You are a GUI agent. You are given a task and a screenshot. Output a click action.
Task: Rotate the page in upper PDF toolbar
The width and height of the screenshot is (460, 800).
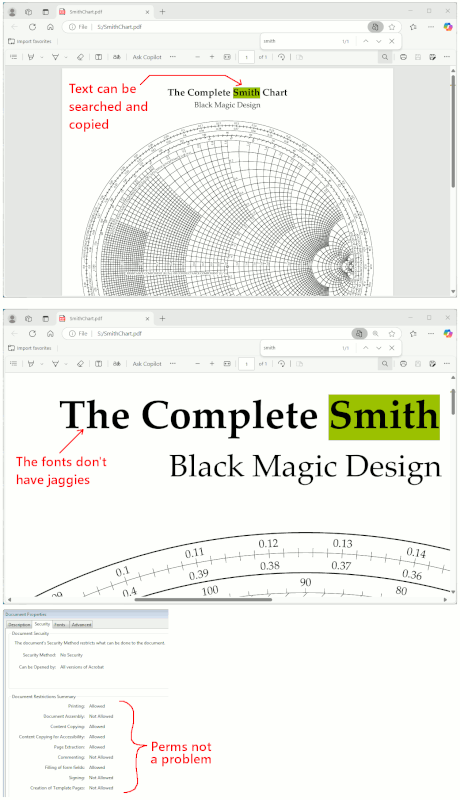click(x=282, y=57)
